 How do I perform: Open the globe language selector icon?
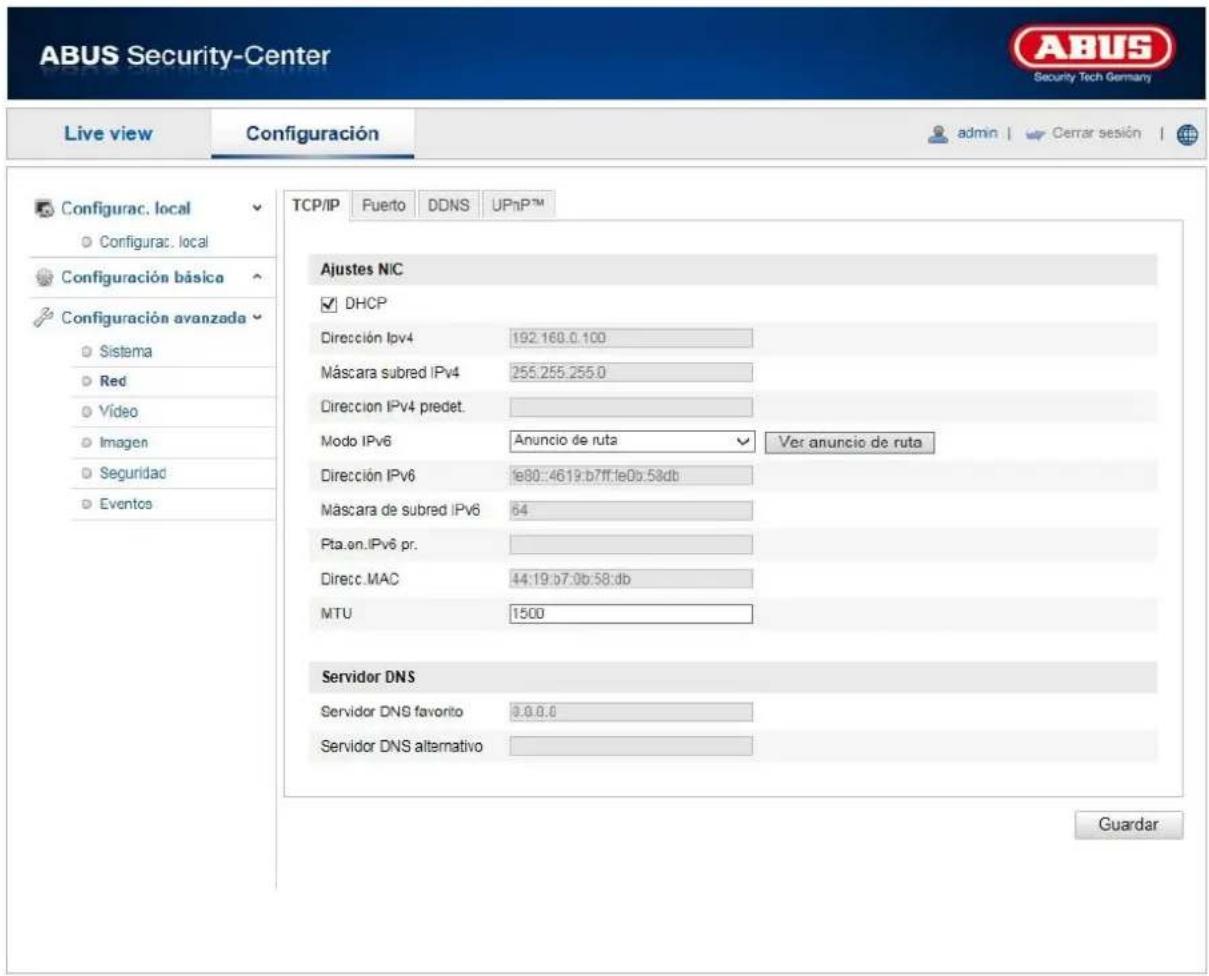coord(1189,135)
